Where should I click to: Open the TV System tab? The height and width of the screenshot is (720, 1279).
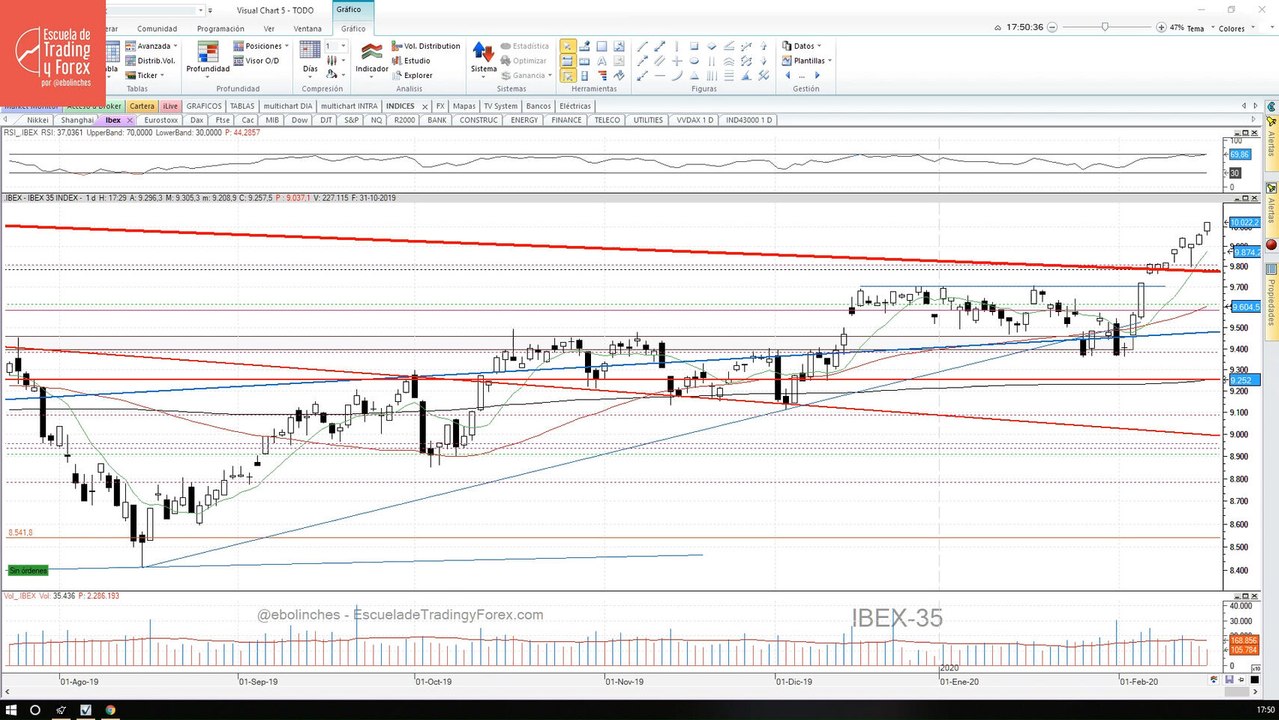click(x=500, y=106)
